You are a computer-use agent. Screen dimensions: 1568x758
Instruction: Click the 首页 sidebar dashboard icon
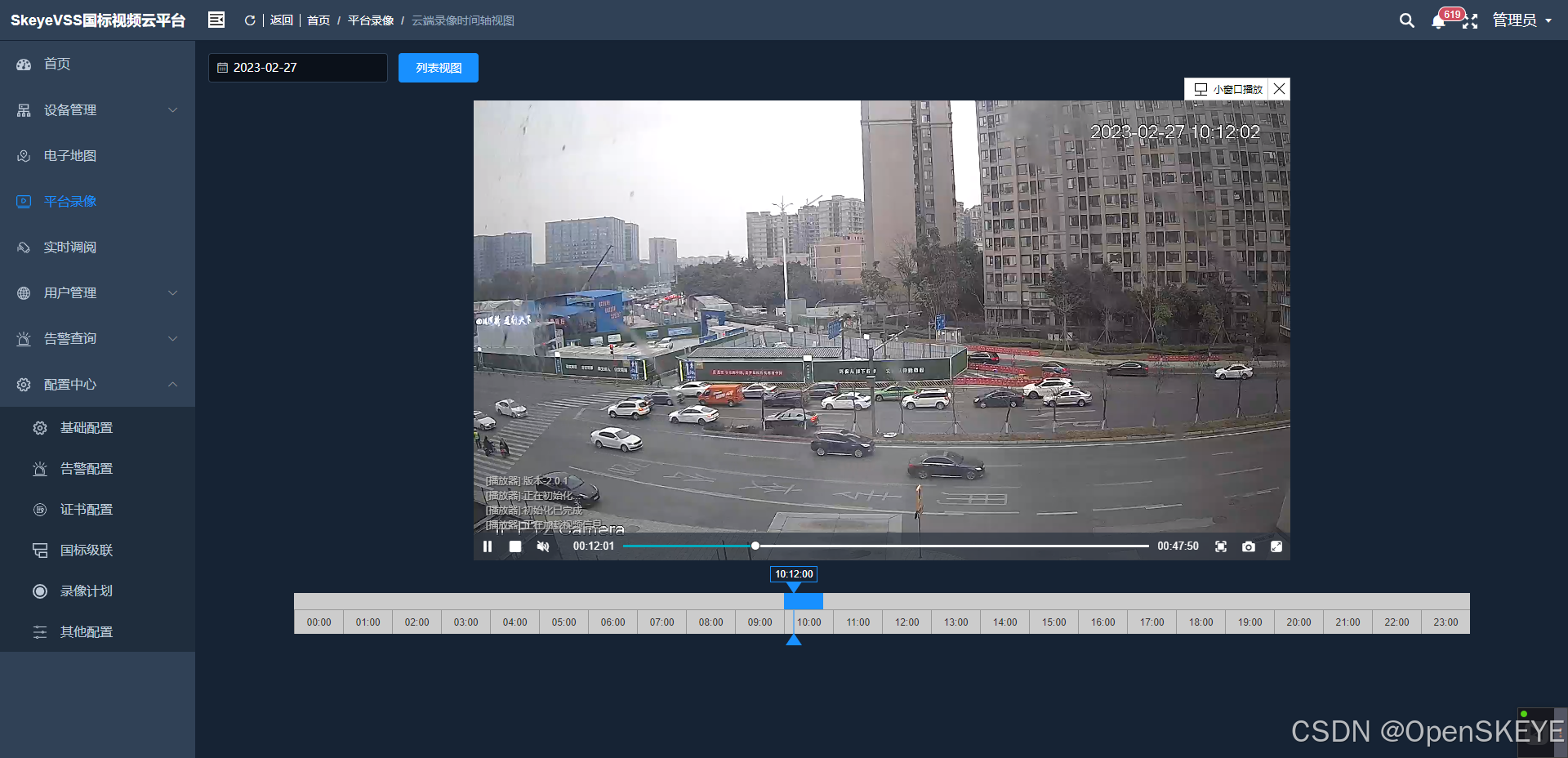tap(24, 64)
